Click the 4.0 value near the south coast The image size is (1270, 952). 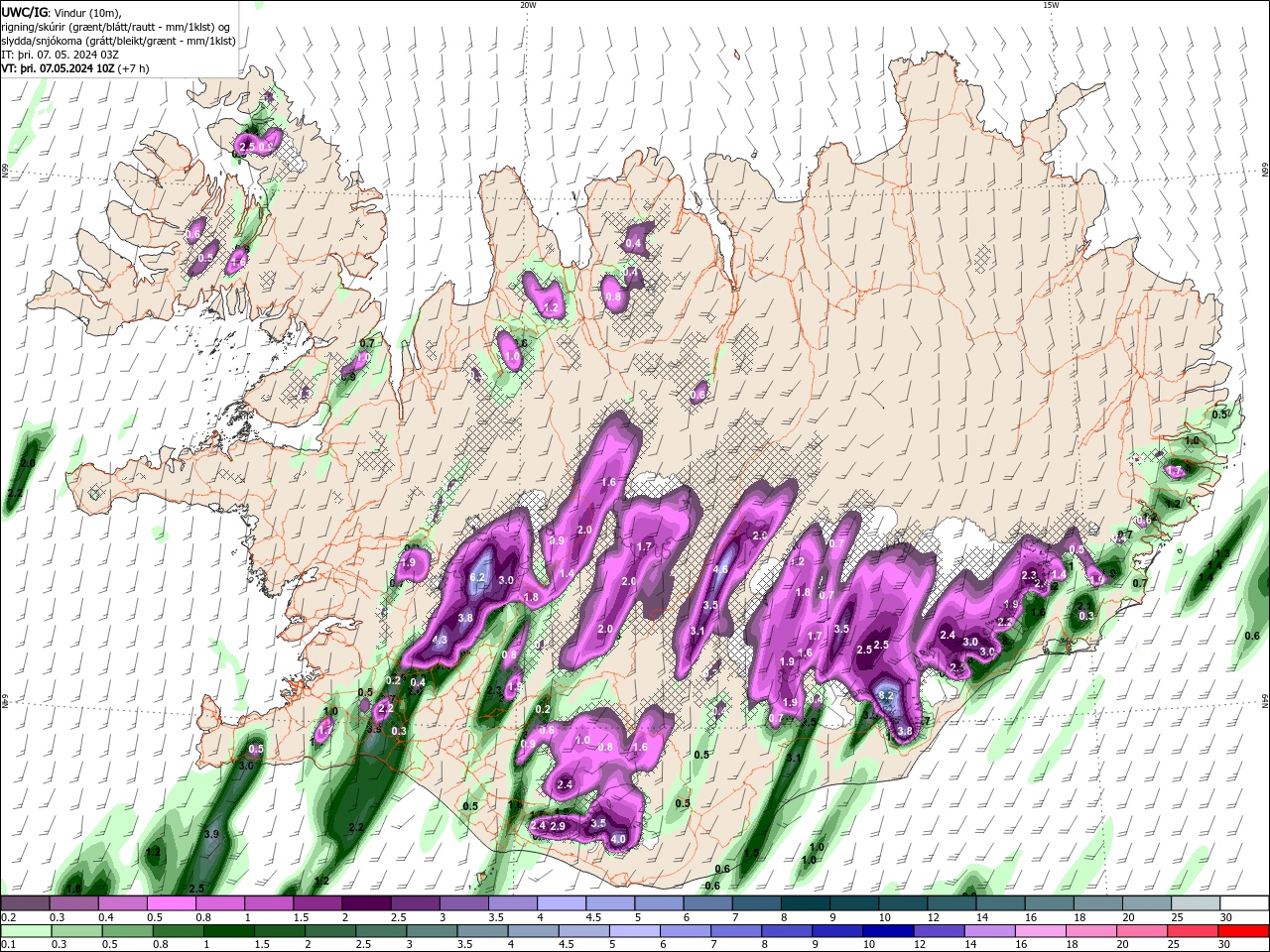pyautogui.click(x=618, y=840)
